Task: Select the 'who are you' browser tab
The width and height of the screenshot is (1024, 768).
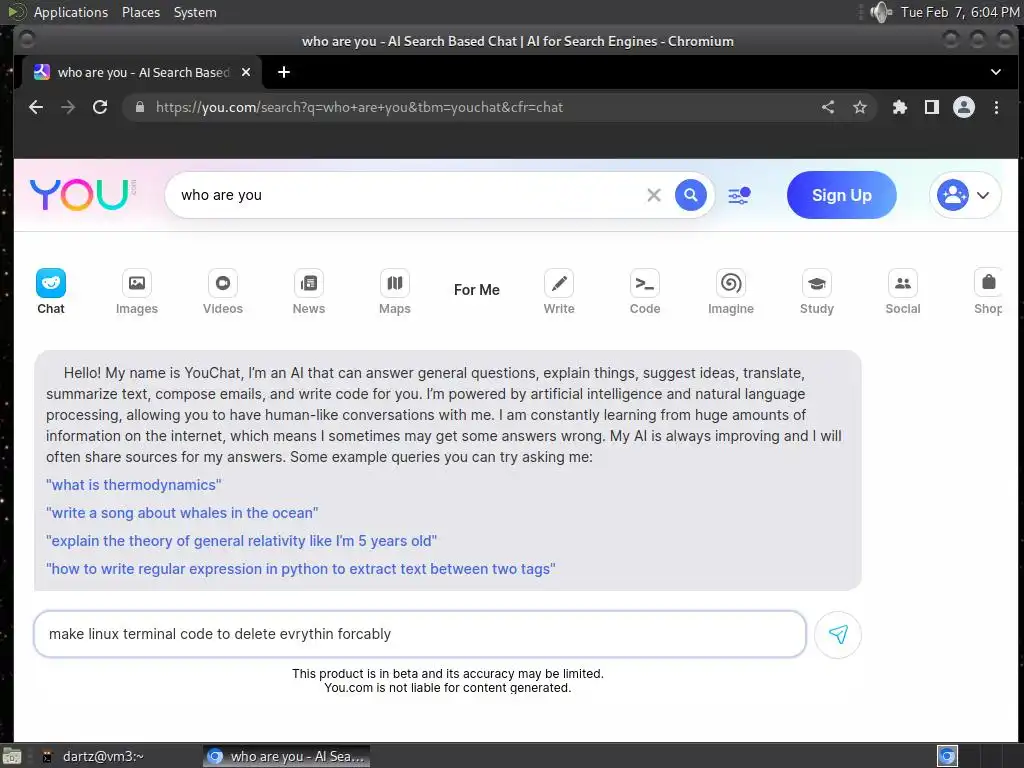Action: (x=142, y=72)
